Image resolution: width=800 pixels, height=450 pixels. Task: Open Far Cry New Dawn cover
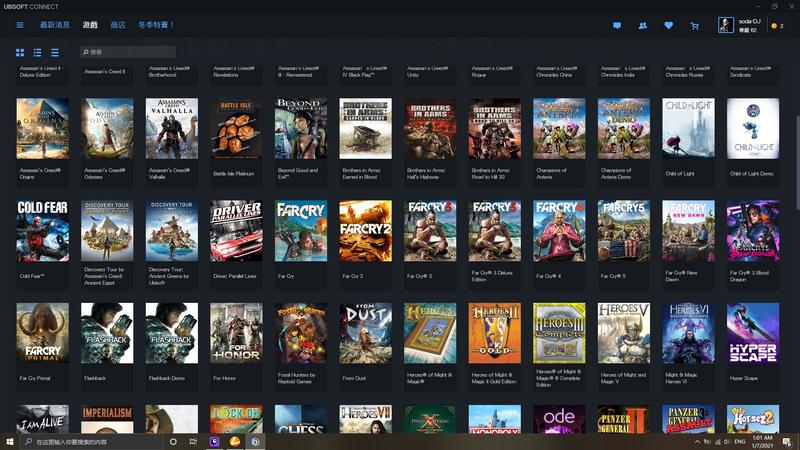pyautogui.click(x=688, y=231)
